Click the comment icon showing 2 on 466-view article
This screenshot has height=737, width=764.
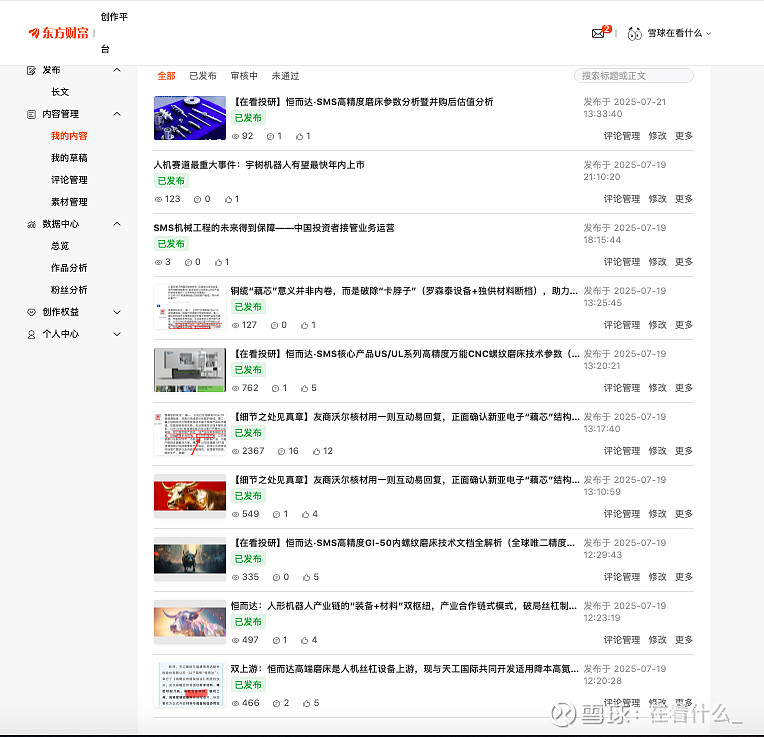[x=276, y=703]
